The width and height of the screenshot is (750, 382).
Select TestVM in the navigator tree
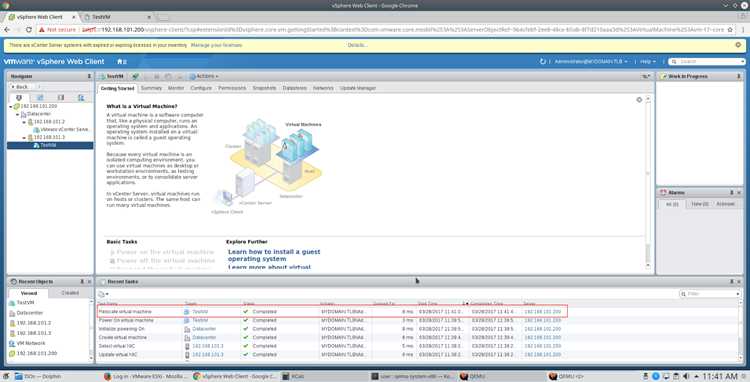click(x=48, y=145)
